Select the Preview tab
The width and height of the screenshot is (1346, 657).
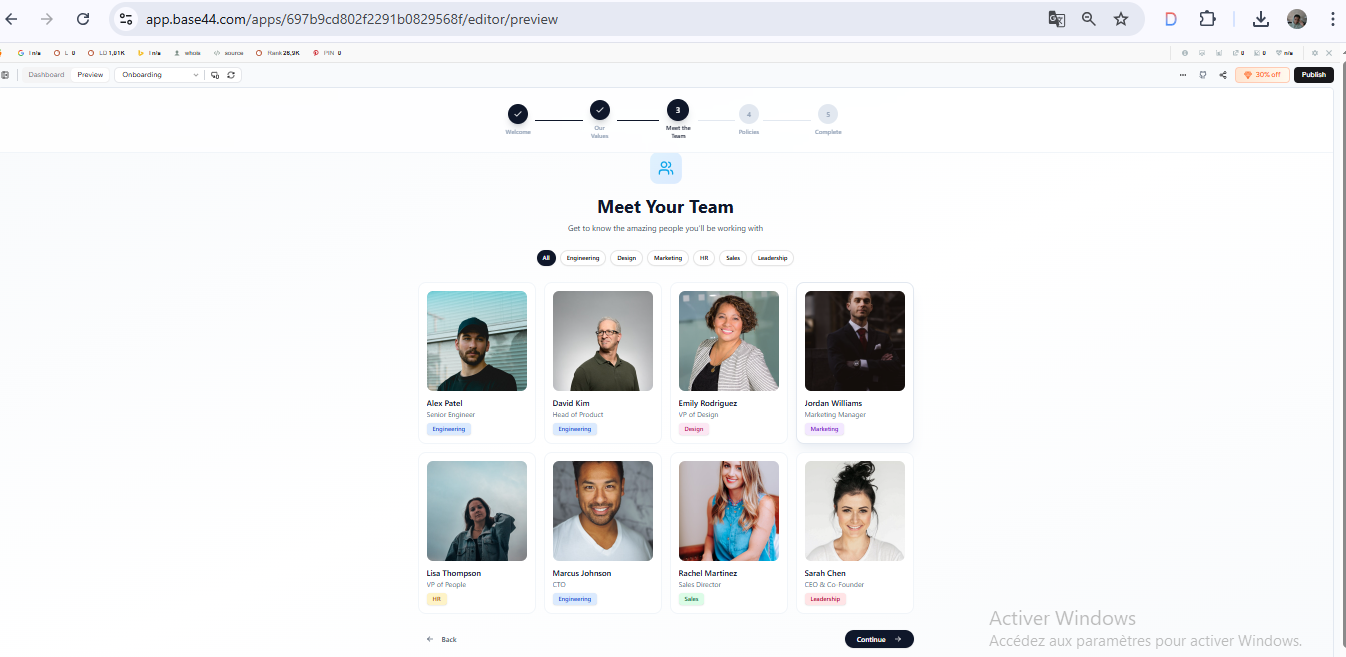(90, 75)
